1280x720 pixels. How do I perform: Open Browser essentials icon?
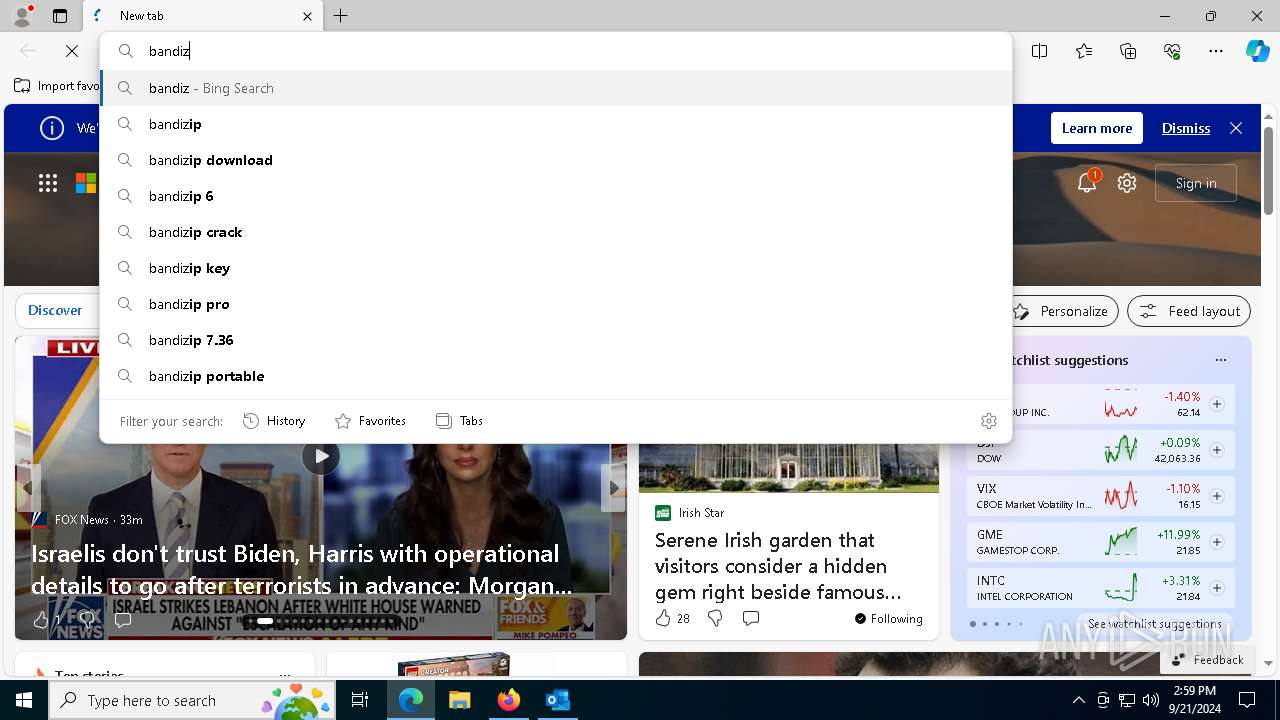(1172, 51)
